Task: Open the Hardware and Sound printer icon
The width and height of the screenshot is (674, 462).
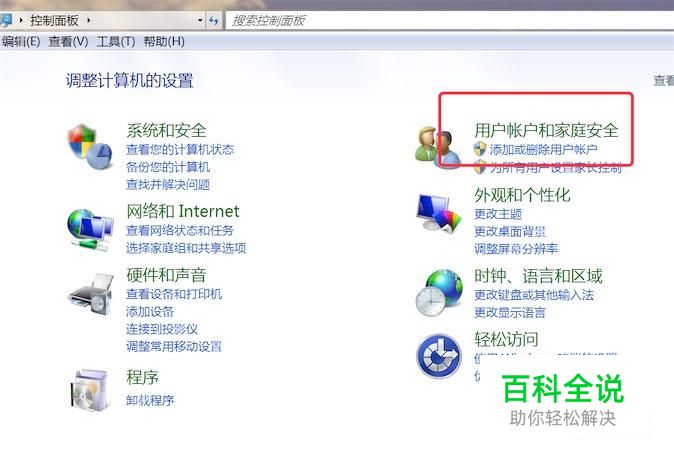Action: coord(91,295)
